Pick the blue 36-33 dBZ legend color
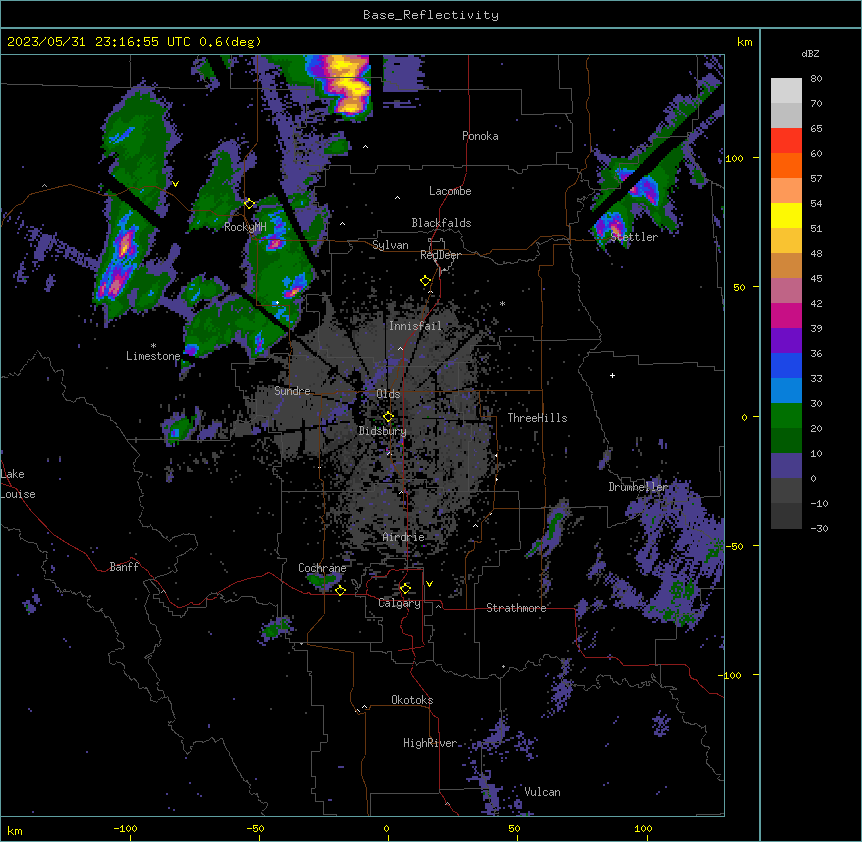 tap(786, 365)
